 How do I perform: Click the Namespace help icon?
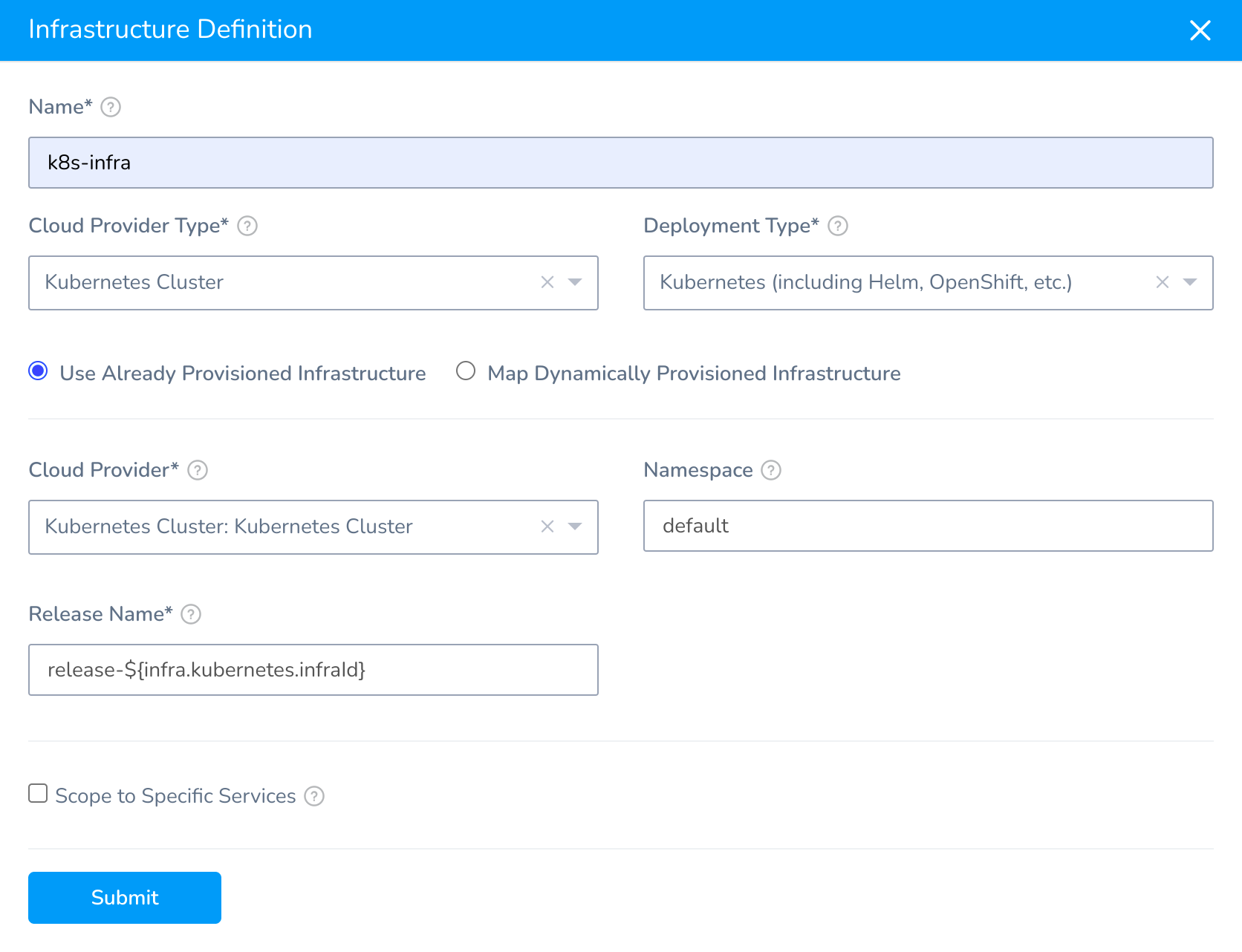click(772, 470)
